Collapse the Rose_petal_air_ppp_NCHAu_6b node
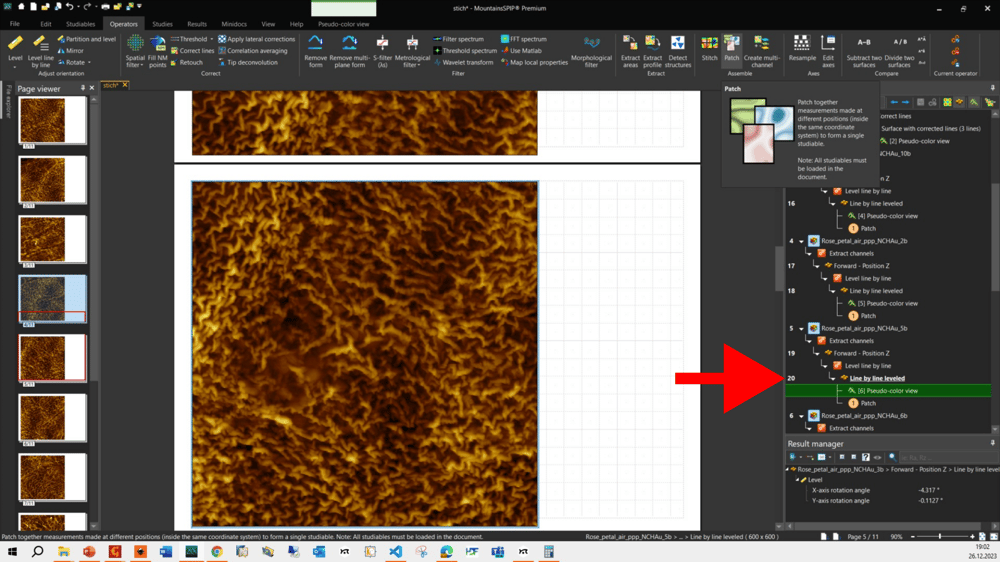The height and width of the screenshot is (562, 1000). click(802, 416)
